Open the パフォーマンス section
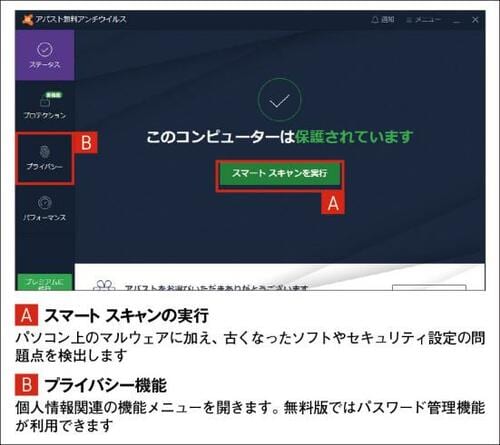This screenshot has height=445, width=500. [x=45, y=209]
